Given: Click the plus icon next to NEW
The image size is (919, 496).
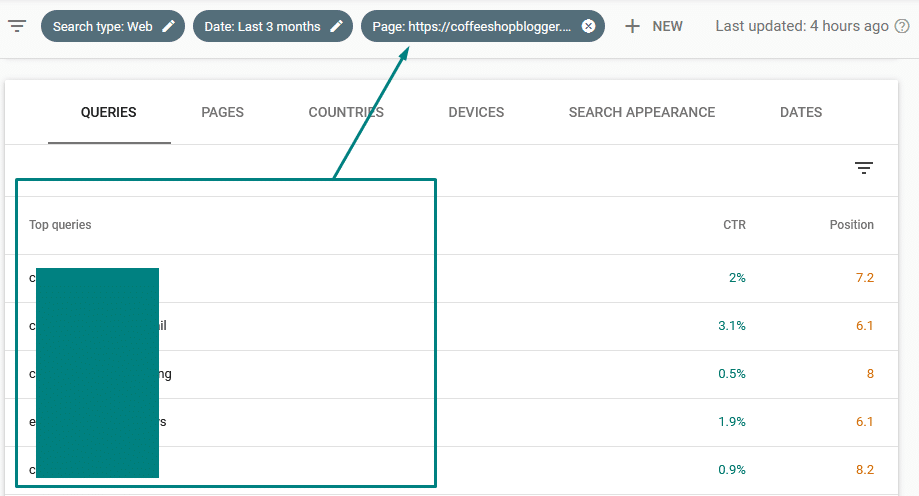Looking at the screenshot, I should [x=632, y=26].
